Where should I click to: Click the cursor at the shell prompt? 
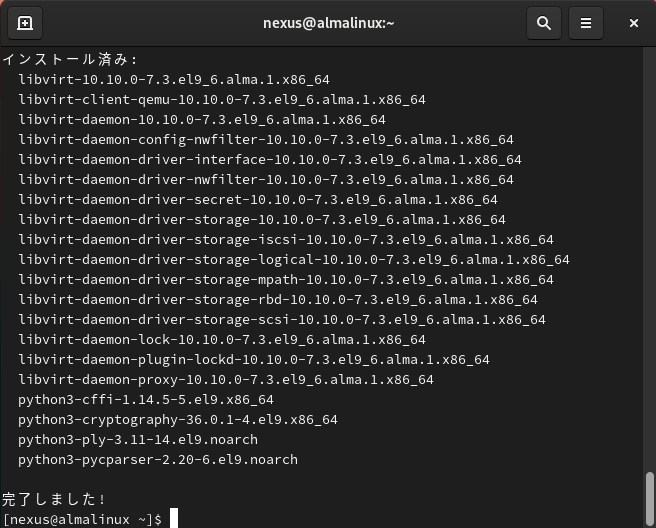click(173, 519)
